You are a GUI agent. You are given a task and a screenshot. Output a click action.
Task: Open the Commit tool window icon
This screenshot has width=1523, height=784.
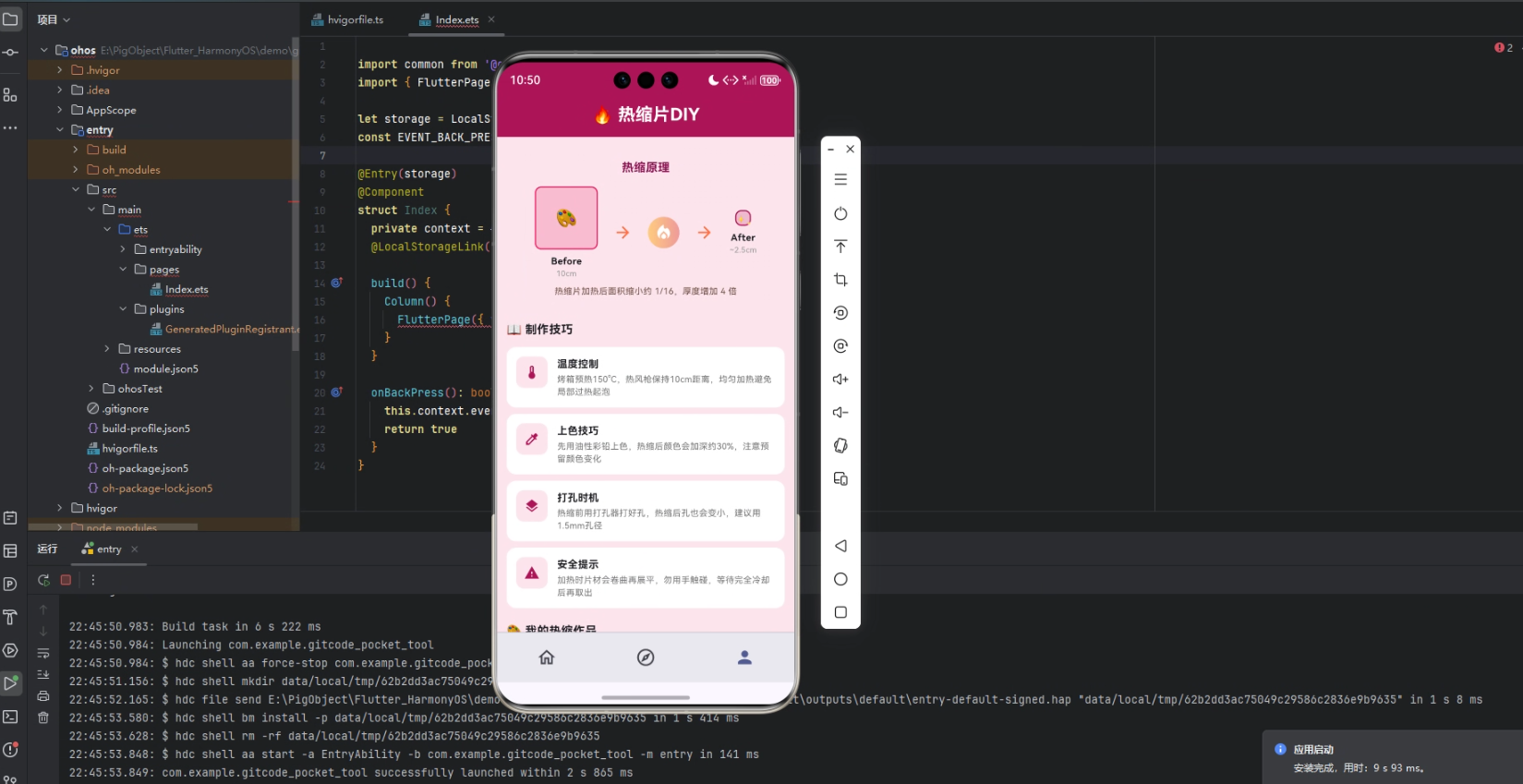click(x=10, y=53)
